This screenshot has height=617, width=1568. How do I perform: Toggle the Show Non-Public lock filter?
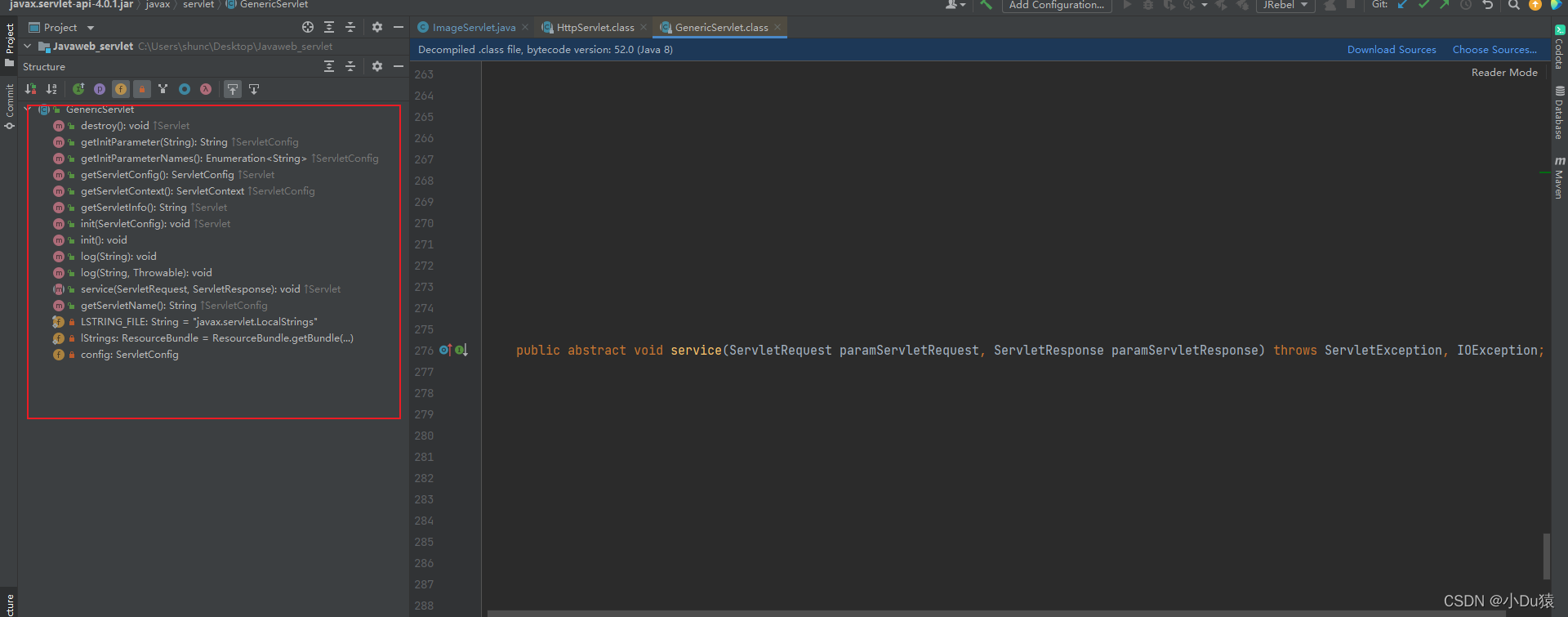click(x=142, y=89)
